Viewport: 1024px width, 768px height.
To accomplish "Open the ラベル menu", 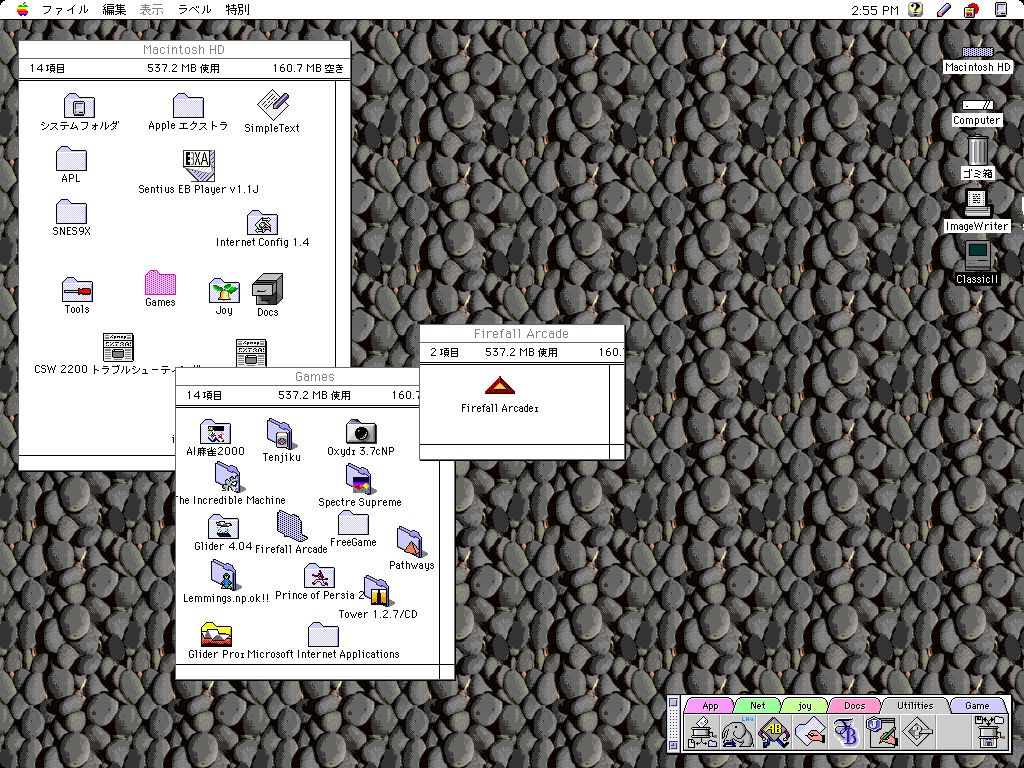I will 195,9.
